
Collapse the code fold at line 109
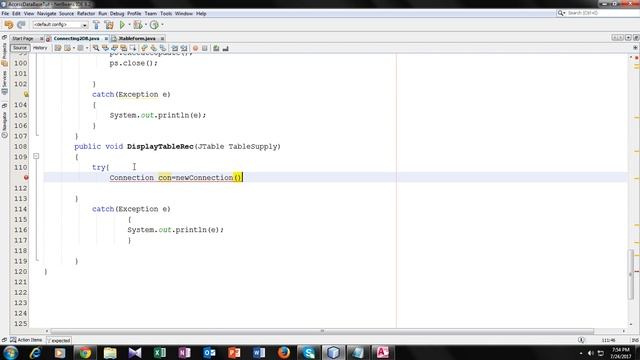click(36, 156)
